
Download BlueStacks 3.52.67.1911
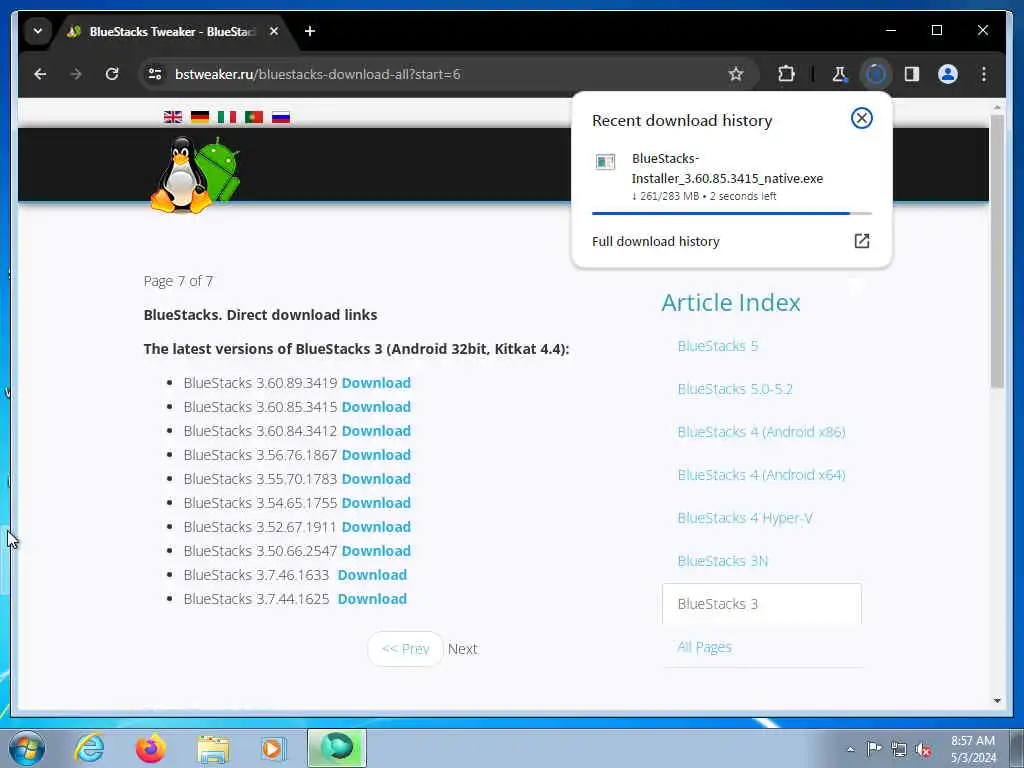tap(376, 527)
